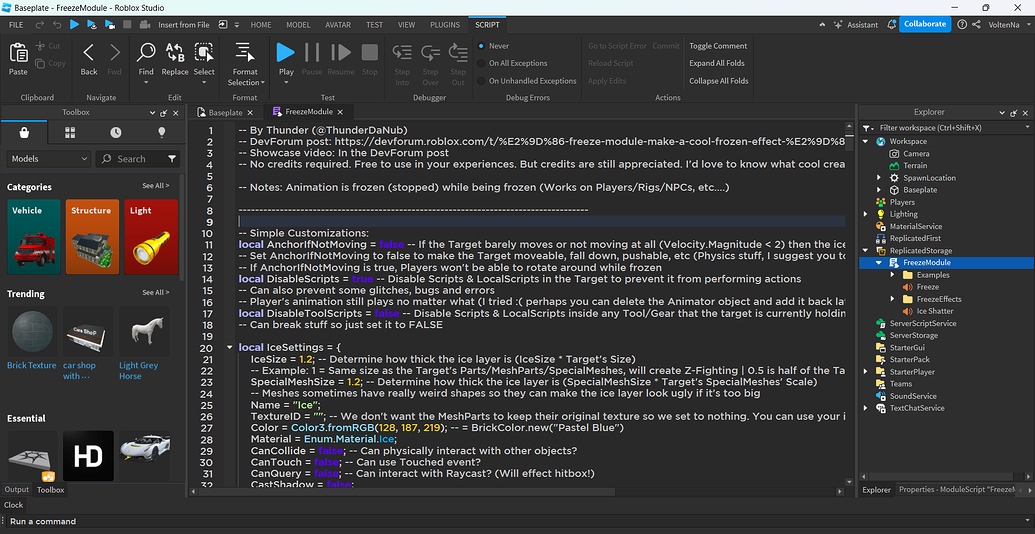This screenshot has width=1035, height=534.
Task: Click the Replace tool icon
Action: pyautogui.click(x=175, y=53)
